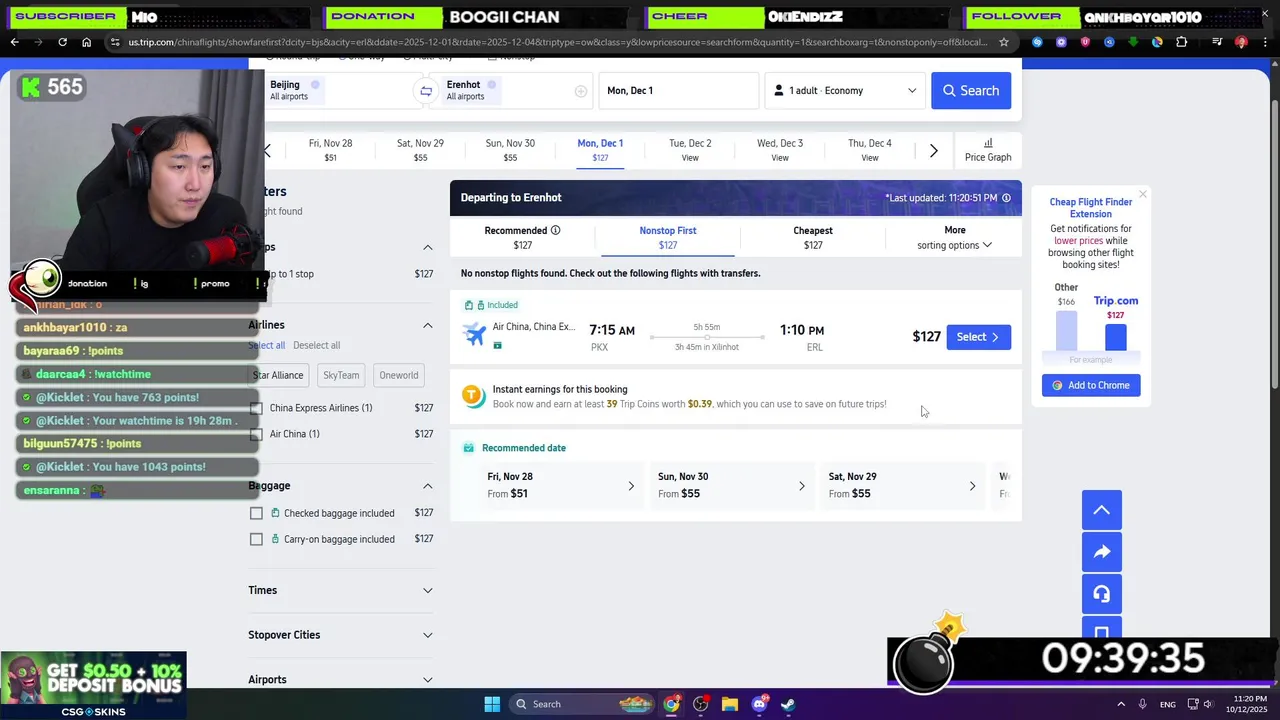
Task: Switch to the Recommended sort tab
Action: click(x=522, y=238)
